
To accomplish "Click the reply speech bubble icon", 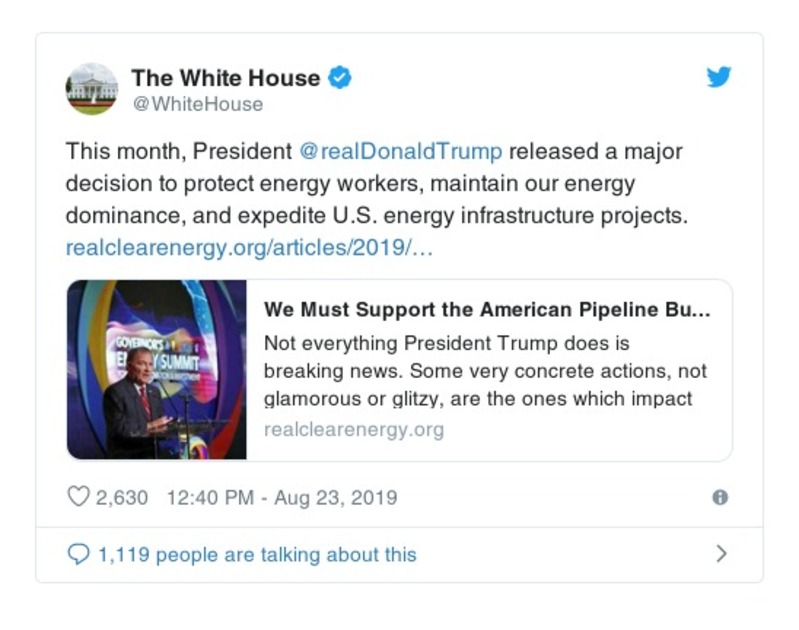I will 77,554.
